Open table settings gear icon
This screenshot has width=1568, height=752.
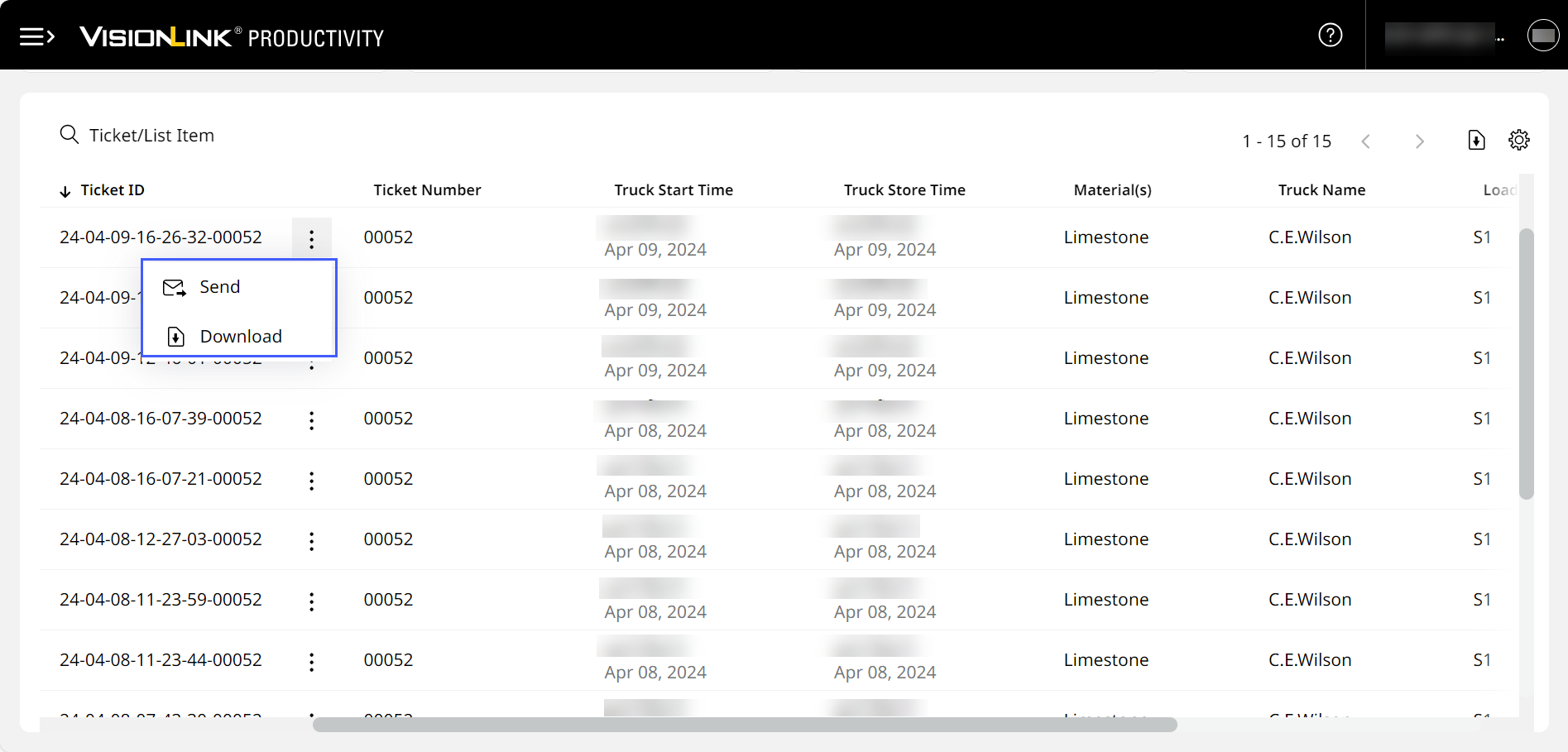pyautogui.click(x=1518, y=141)
